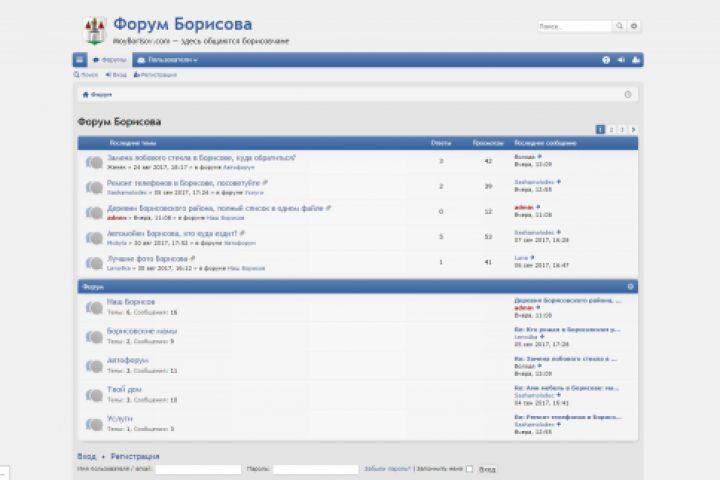Click the Ответы column header
720x480 pixels.
point(441,143)
